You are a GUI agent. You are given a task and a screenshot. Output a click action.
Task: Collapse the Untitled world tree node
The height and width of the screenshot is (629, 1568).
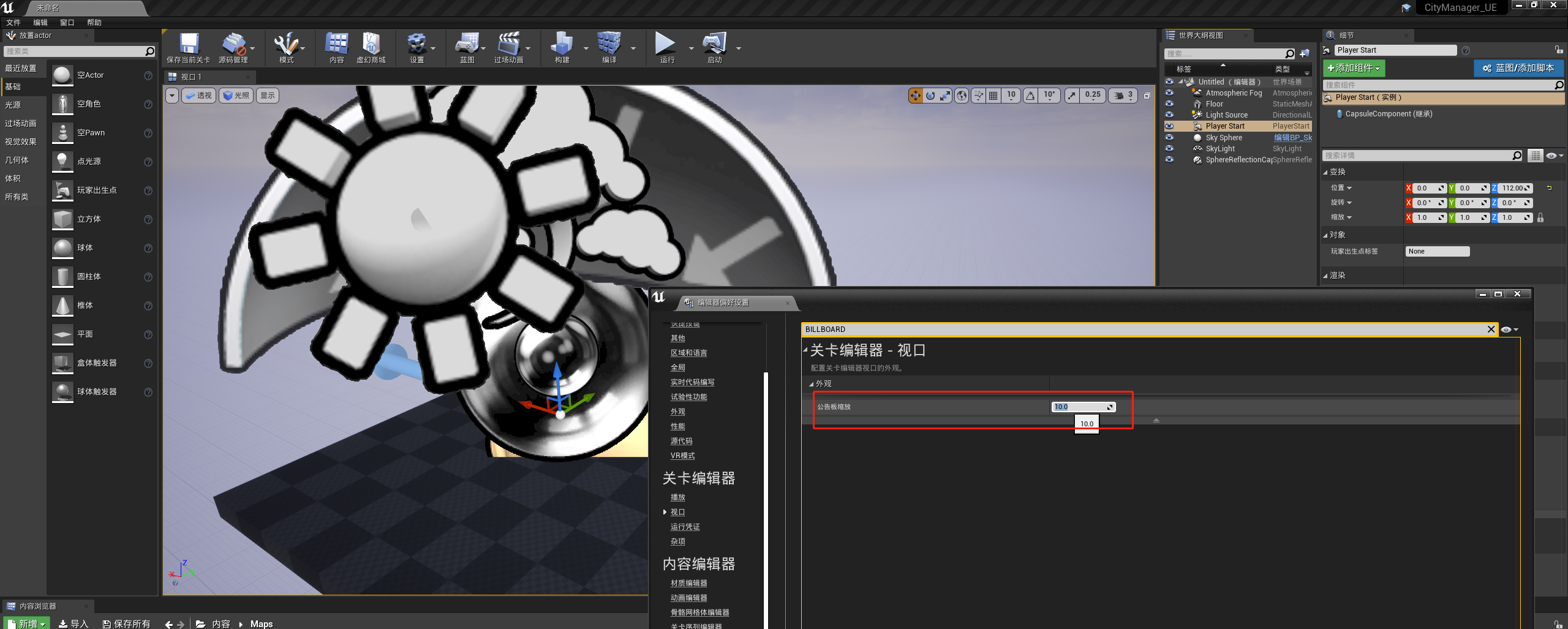coord(1180,81)
